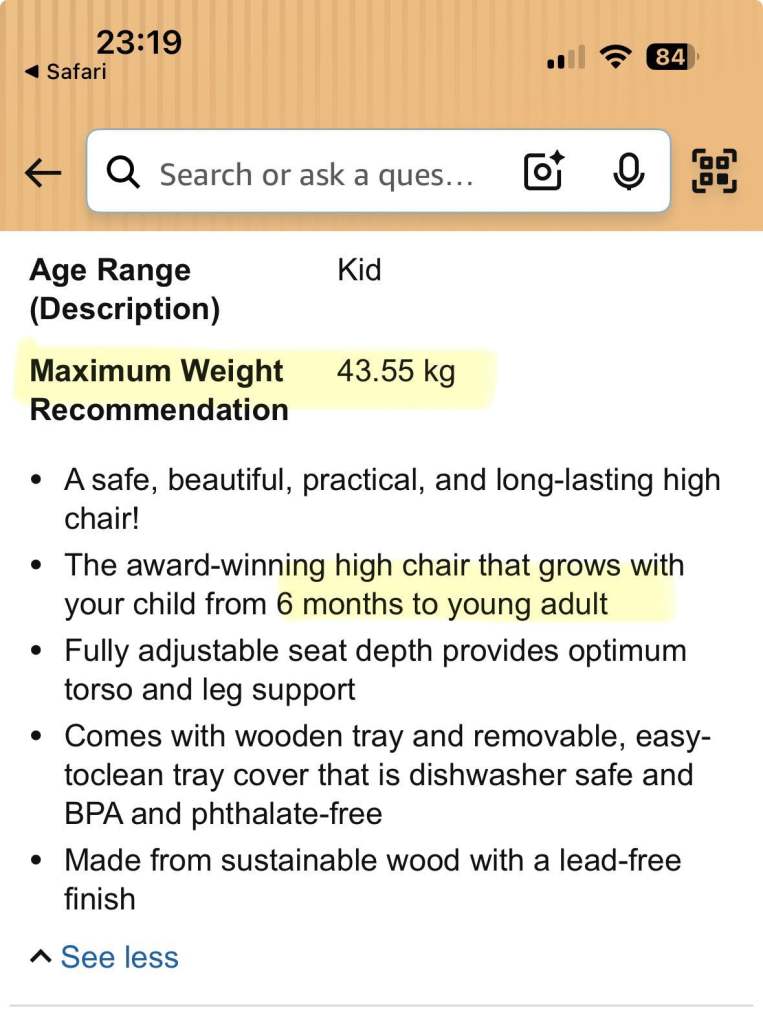Viewport: 763px width, 1024px height.
Task: Tap the "Kid" age range value
Action: 359,270
